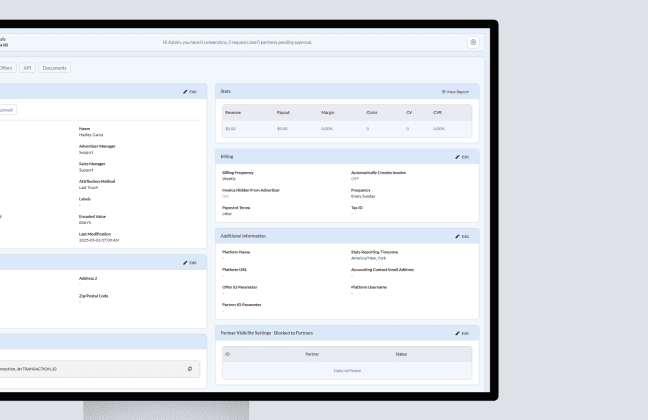
Task: Click the Partner ID Parameter label
Action: 242,305
